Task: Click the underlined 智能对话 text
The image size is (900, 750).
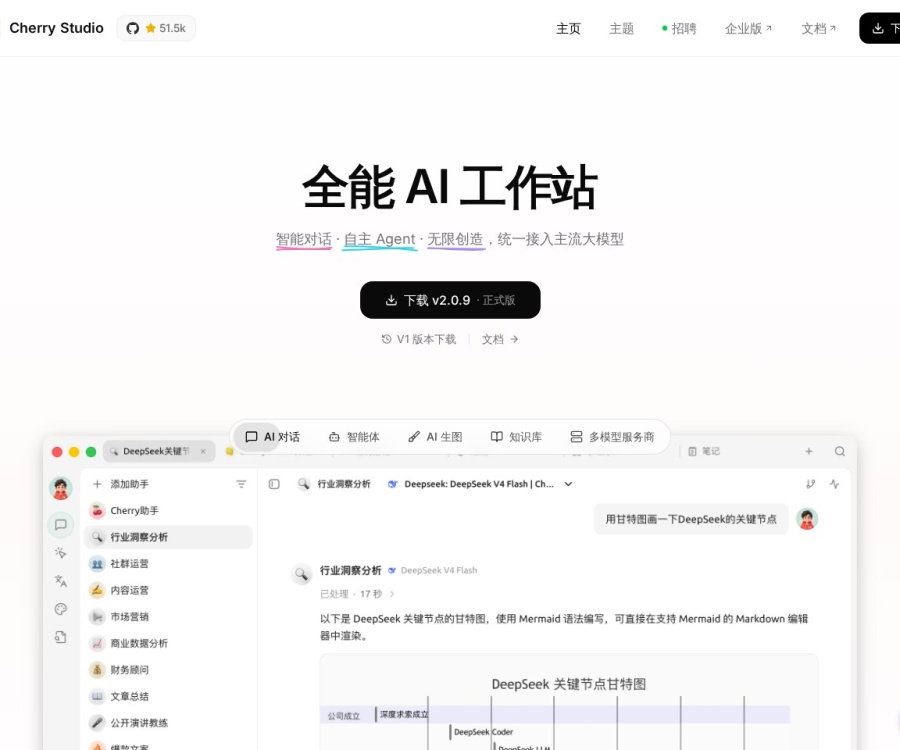Action: click(304, 239)
